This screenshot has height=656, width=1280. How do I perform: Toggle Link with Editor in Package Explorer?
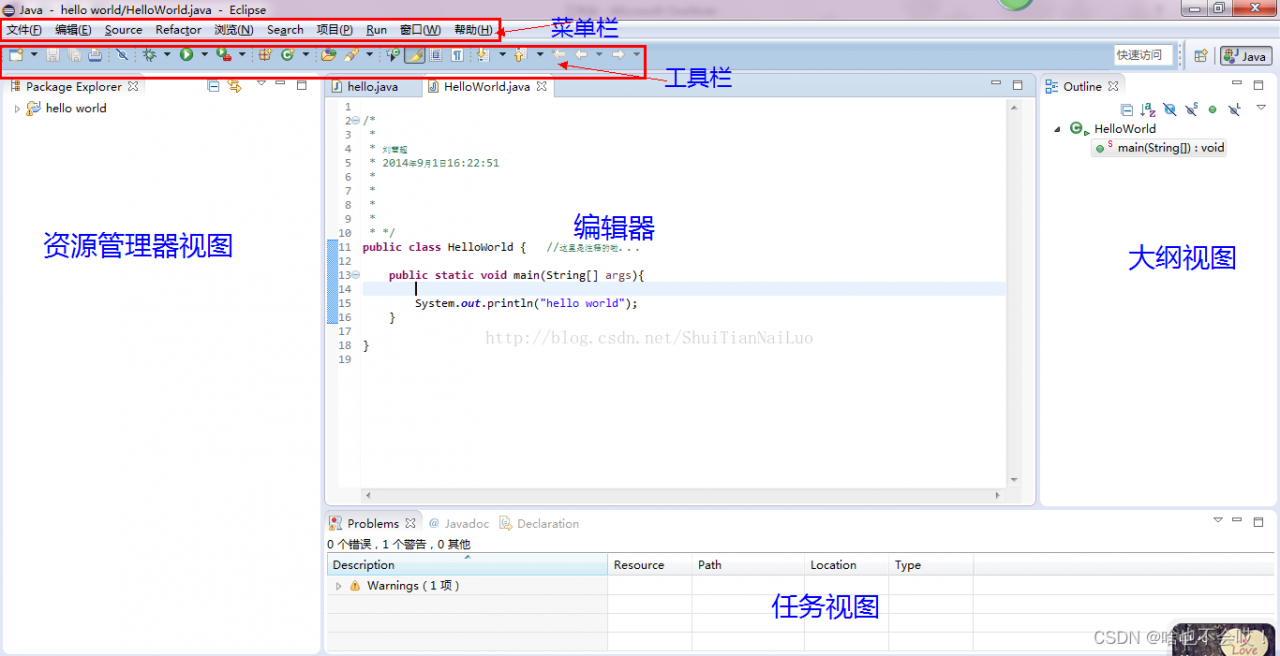pos(235,86)
